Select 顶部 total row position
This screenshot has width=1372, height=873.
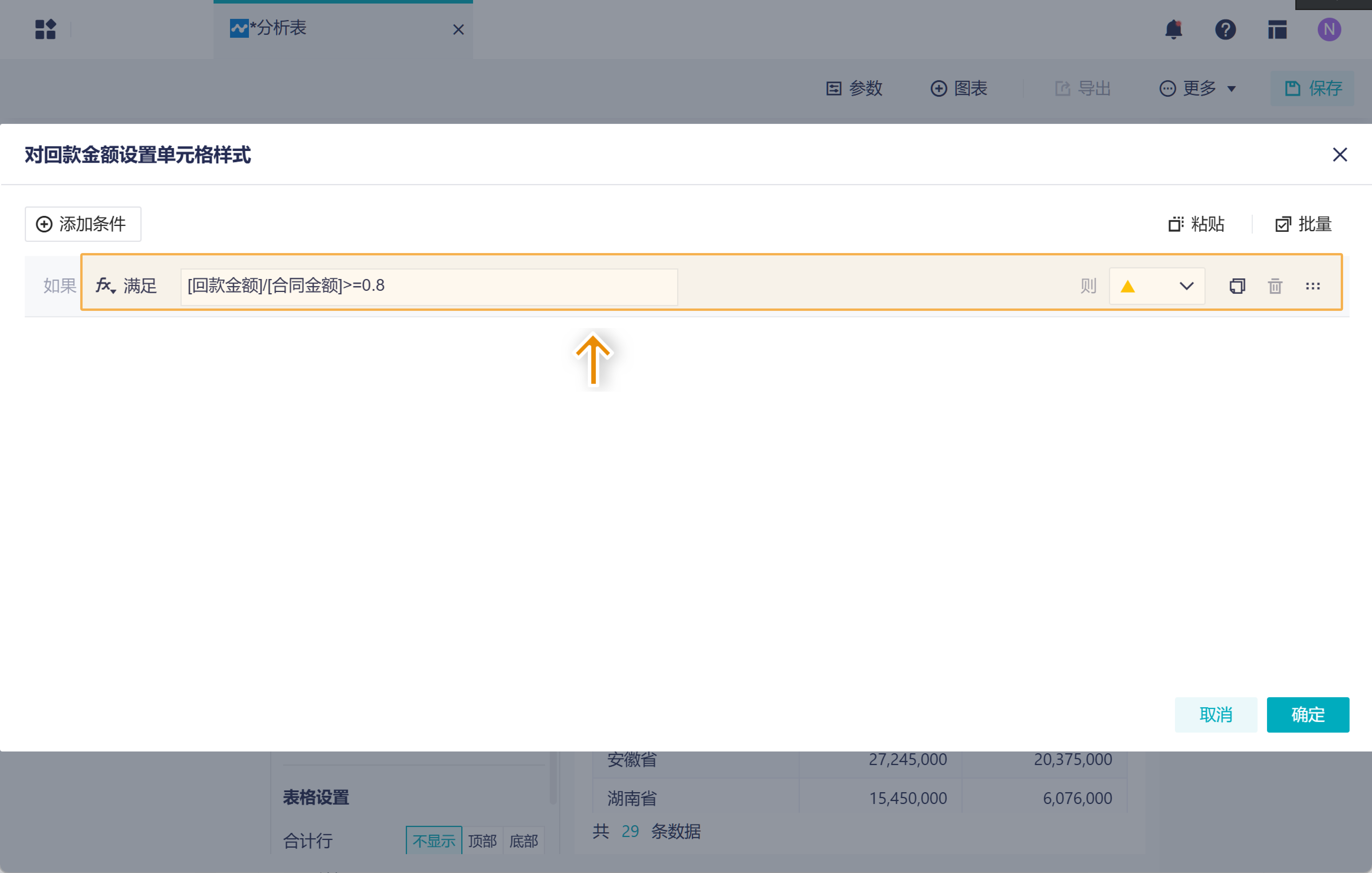click(x=482, y=840)
